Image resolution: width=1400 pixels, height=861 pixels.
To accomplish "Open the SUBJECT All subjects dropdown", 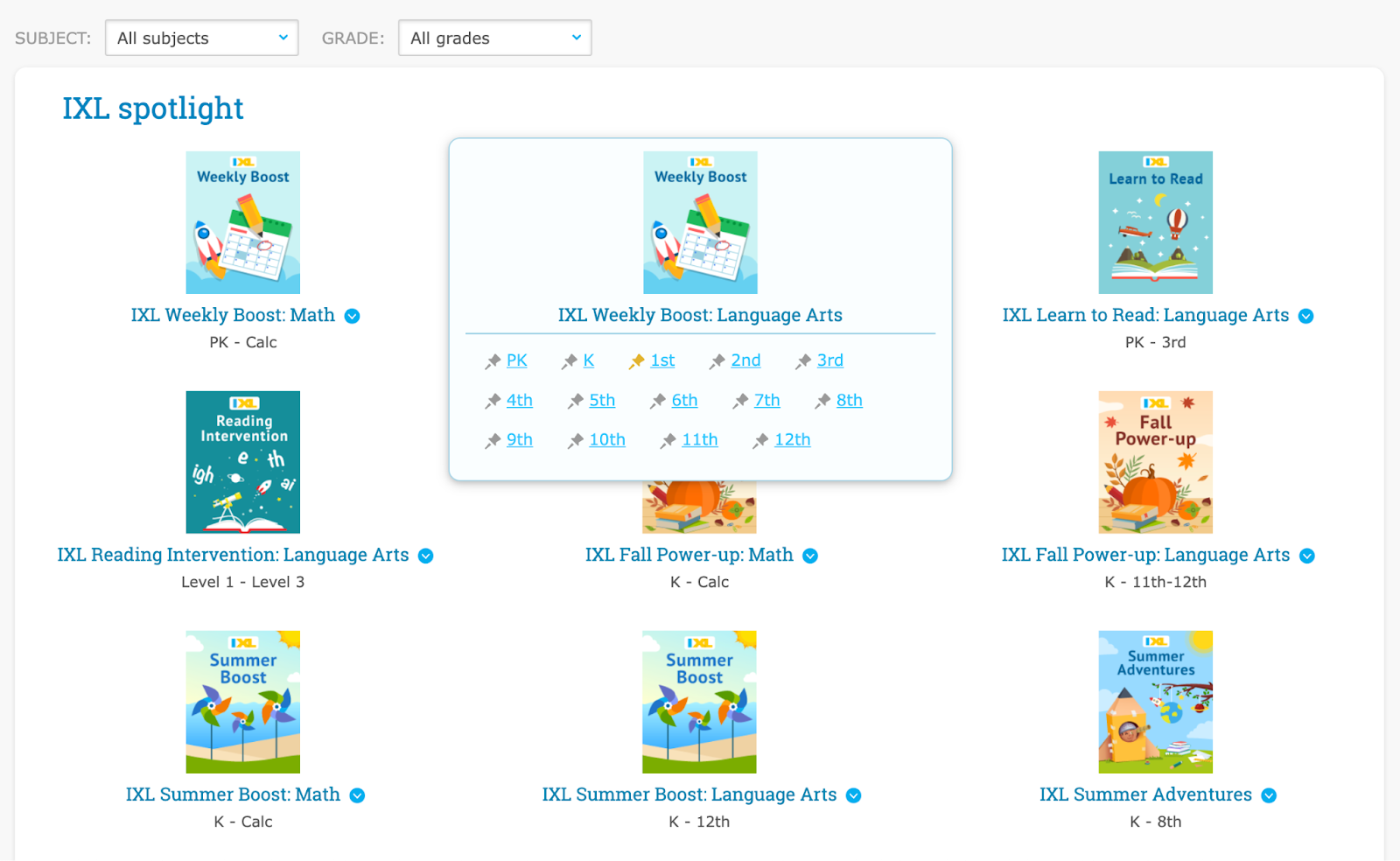I will tap(202, 38).
